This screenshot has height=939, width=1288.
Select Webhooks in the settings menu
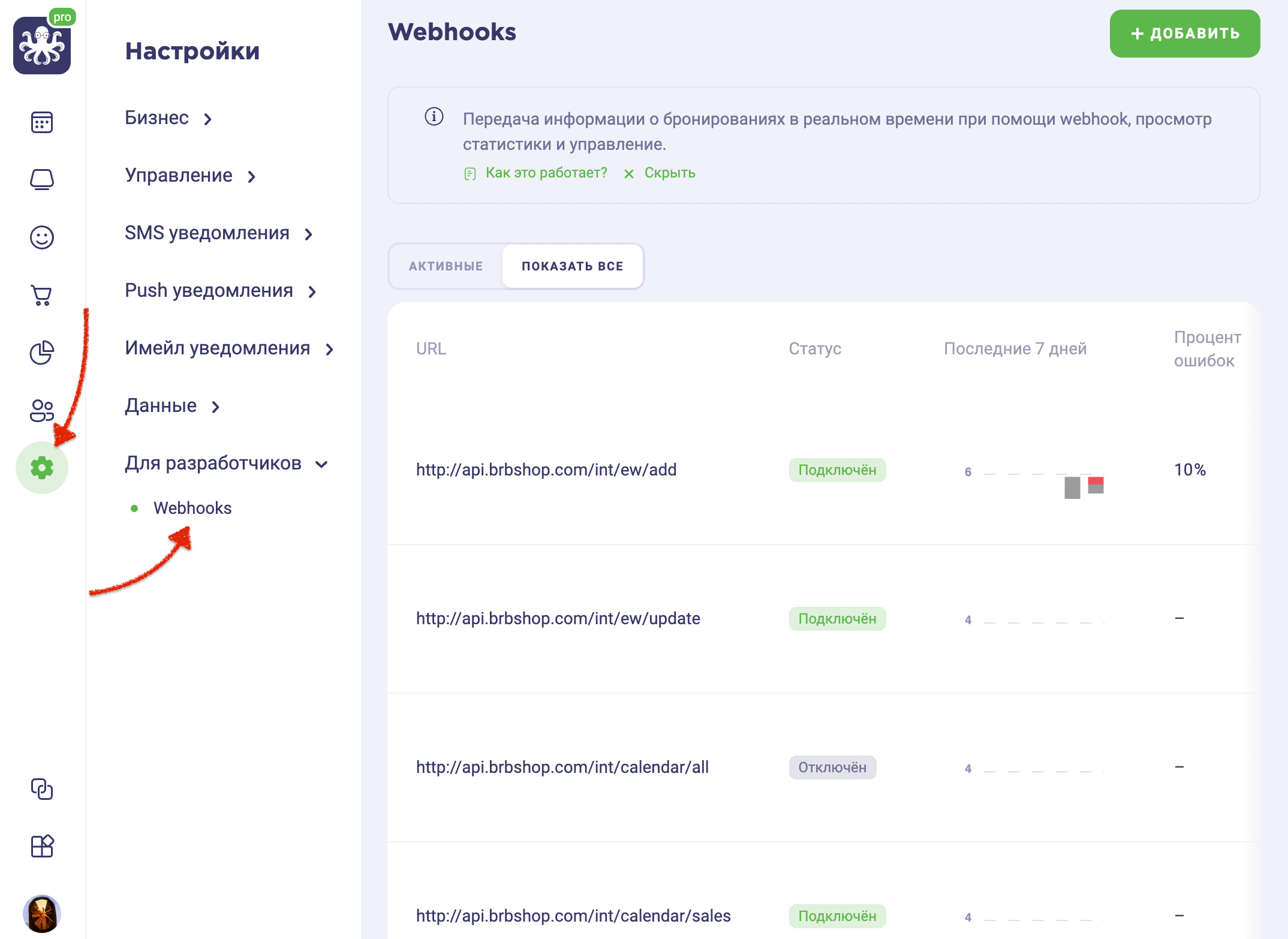point(192,508)
